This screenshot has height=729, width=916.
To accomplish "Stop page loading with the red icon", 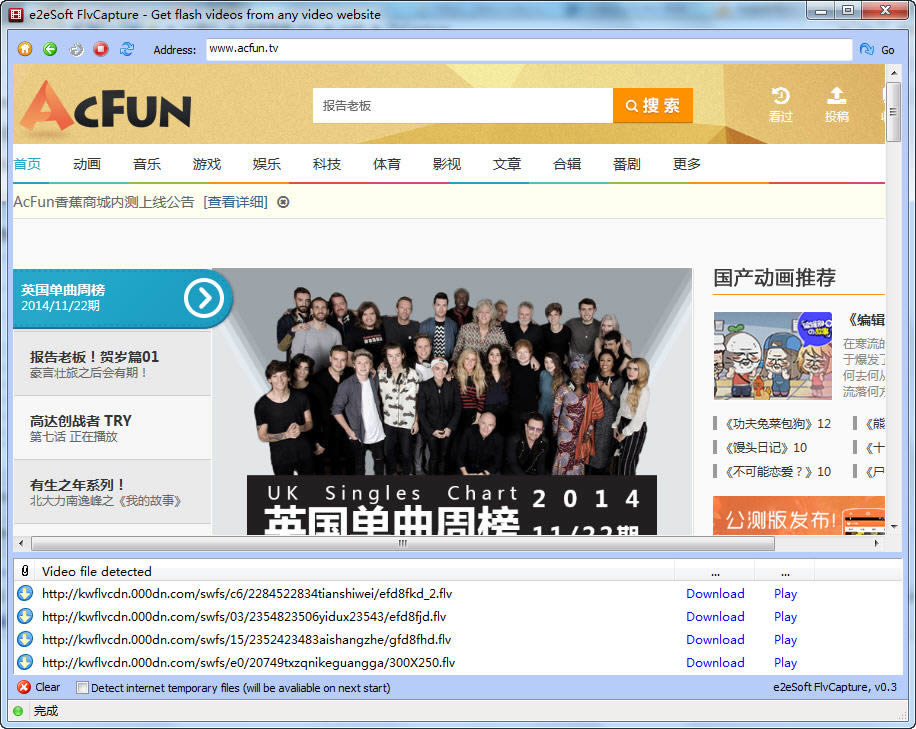I will tap(101, 49).
